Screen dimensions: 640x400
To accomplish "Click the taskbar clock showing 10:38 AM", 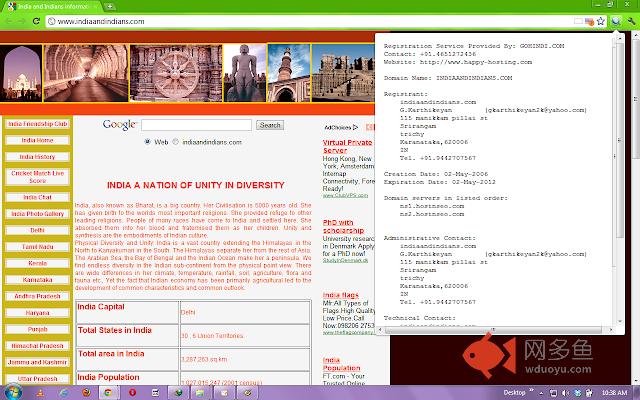I will [x=614, y=393].
